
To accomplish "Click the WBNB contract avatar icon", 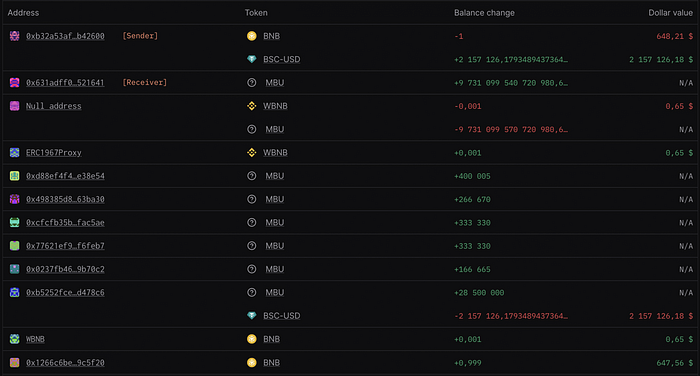I will point(14,339).
